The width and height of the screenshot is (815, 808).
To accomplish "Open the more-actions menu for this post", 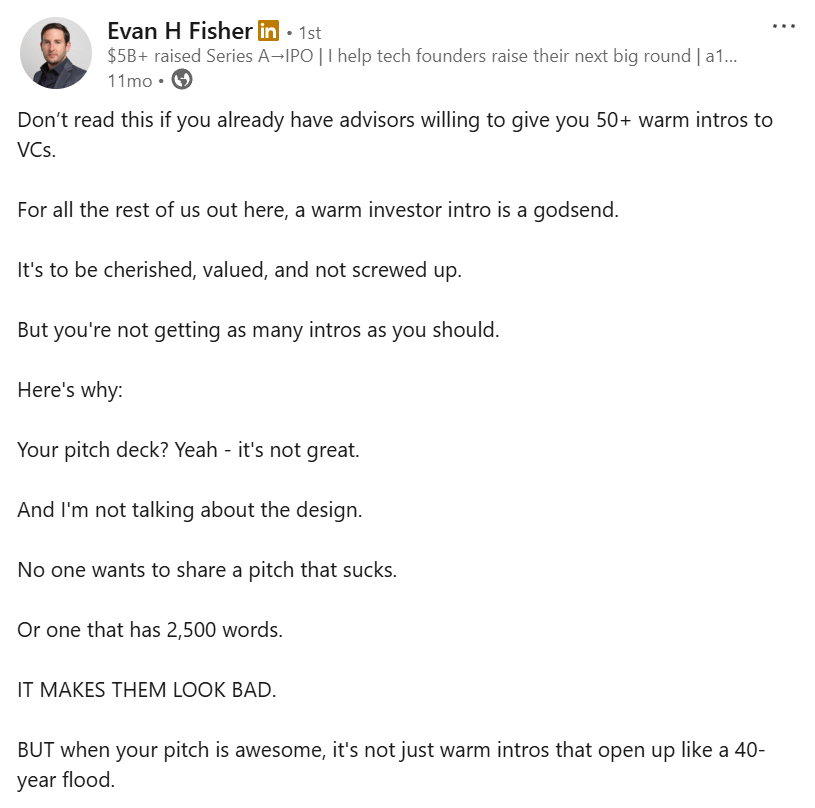I will pos(783,25).
